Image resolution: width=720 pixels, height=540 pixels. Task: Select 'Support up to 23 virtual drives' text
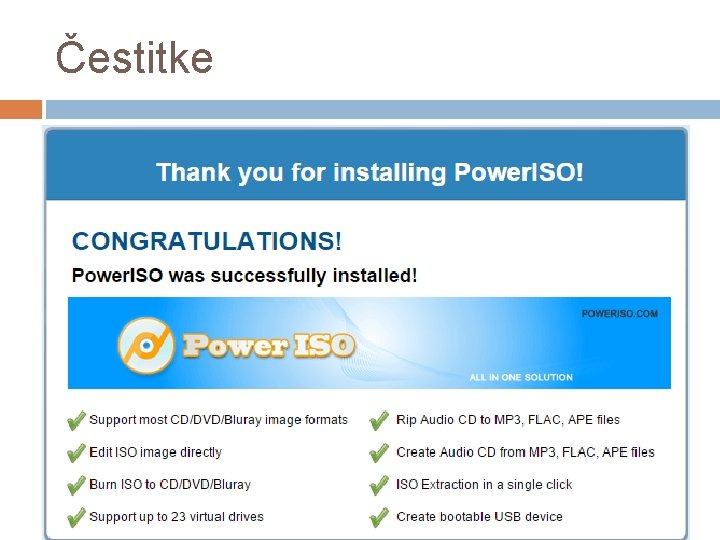tap(176, 517)
